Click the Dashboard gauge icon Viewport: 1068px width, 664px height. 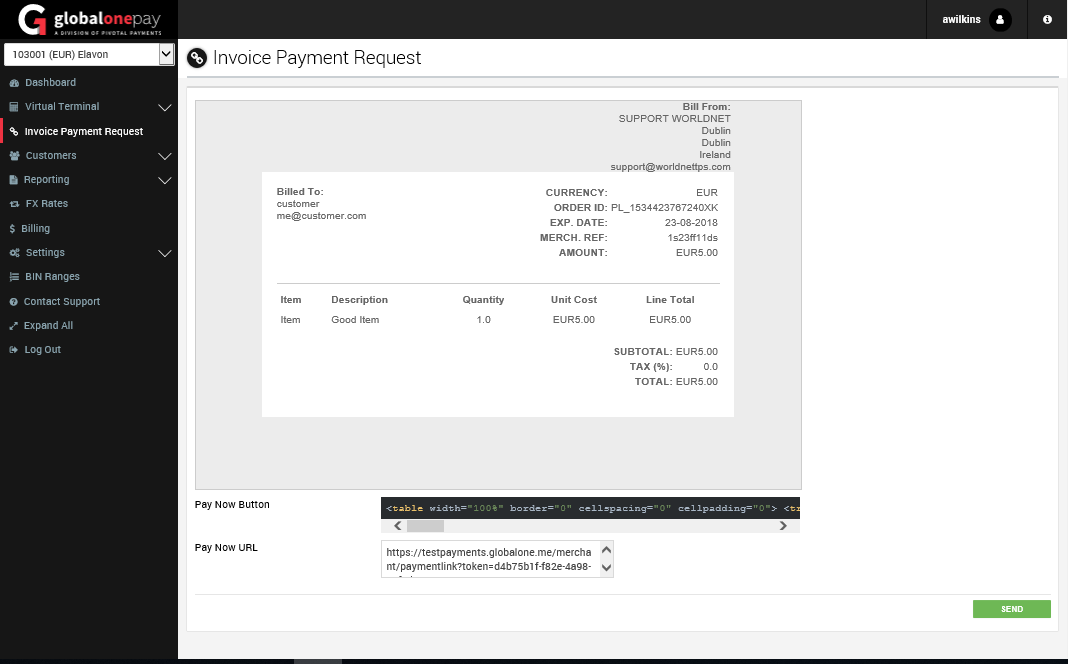coord(14,82)
